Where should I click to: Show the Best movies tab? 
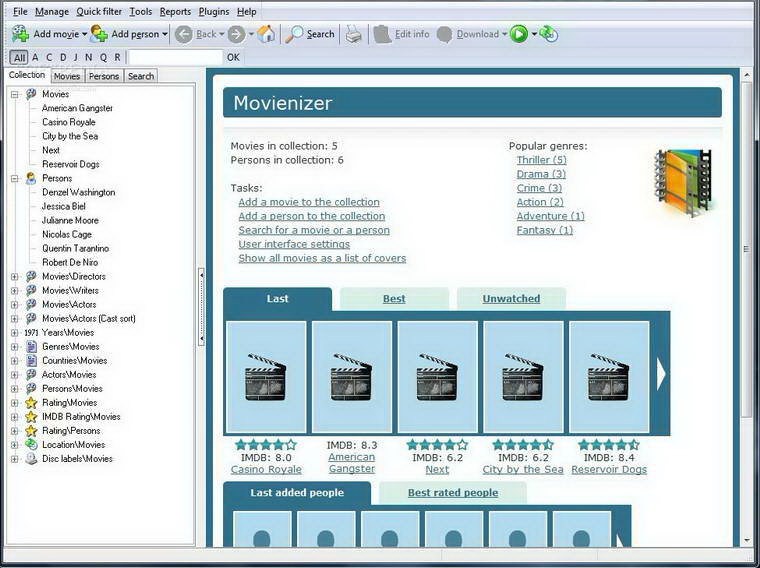[394, 299]
